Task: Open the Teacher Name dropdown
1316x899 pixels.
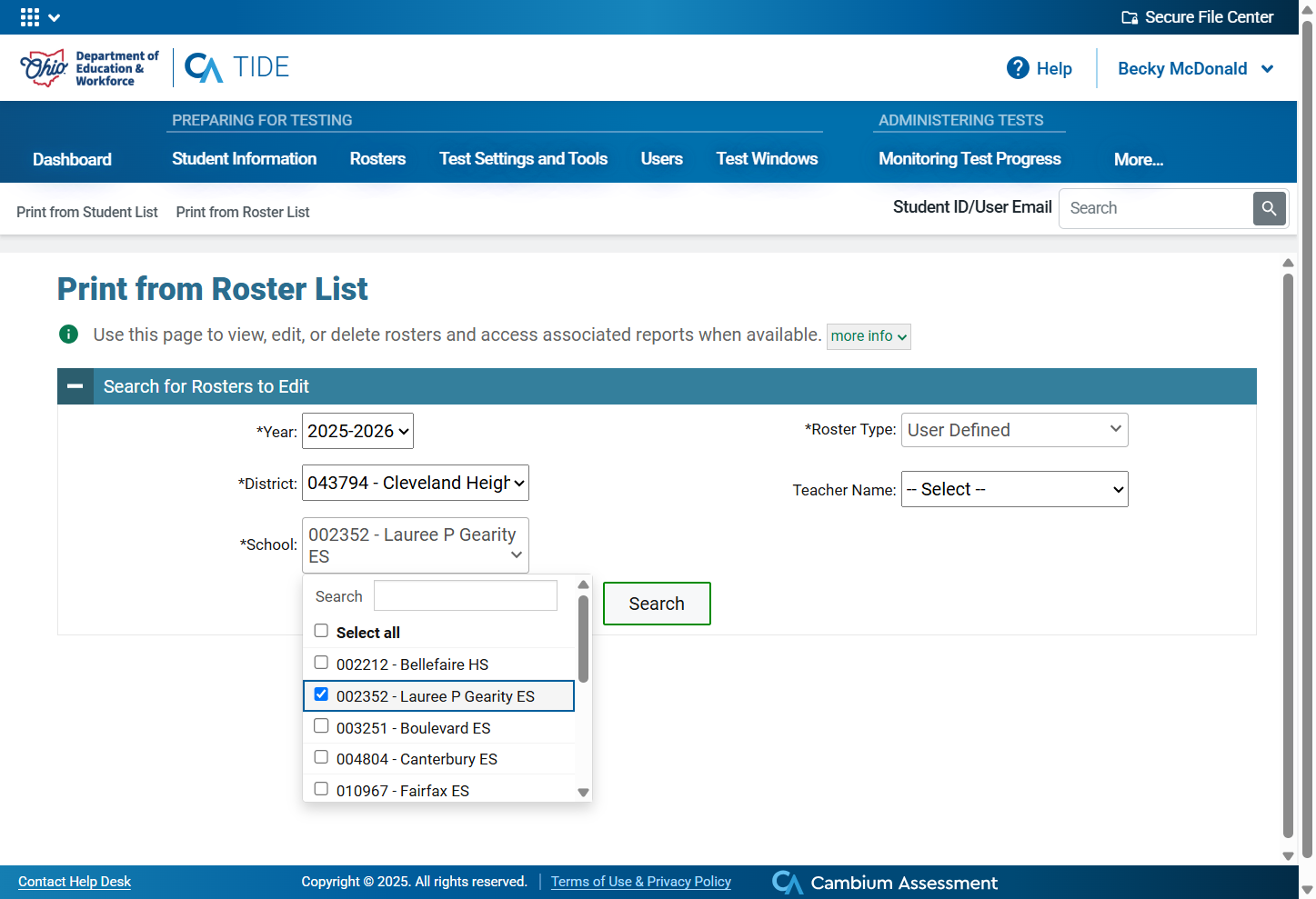Action: click(1015, 489)
